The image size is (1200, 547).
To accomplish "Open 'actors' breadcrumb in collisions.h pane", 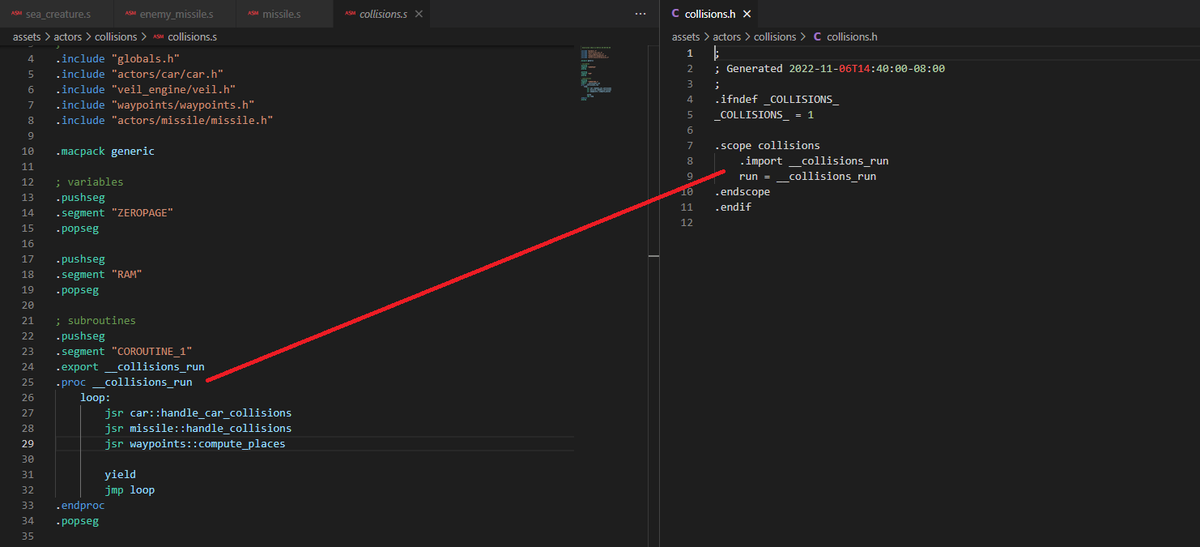I will pyautogui.click(x=728, y=36).
